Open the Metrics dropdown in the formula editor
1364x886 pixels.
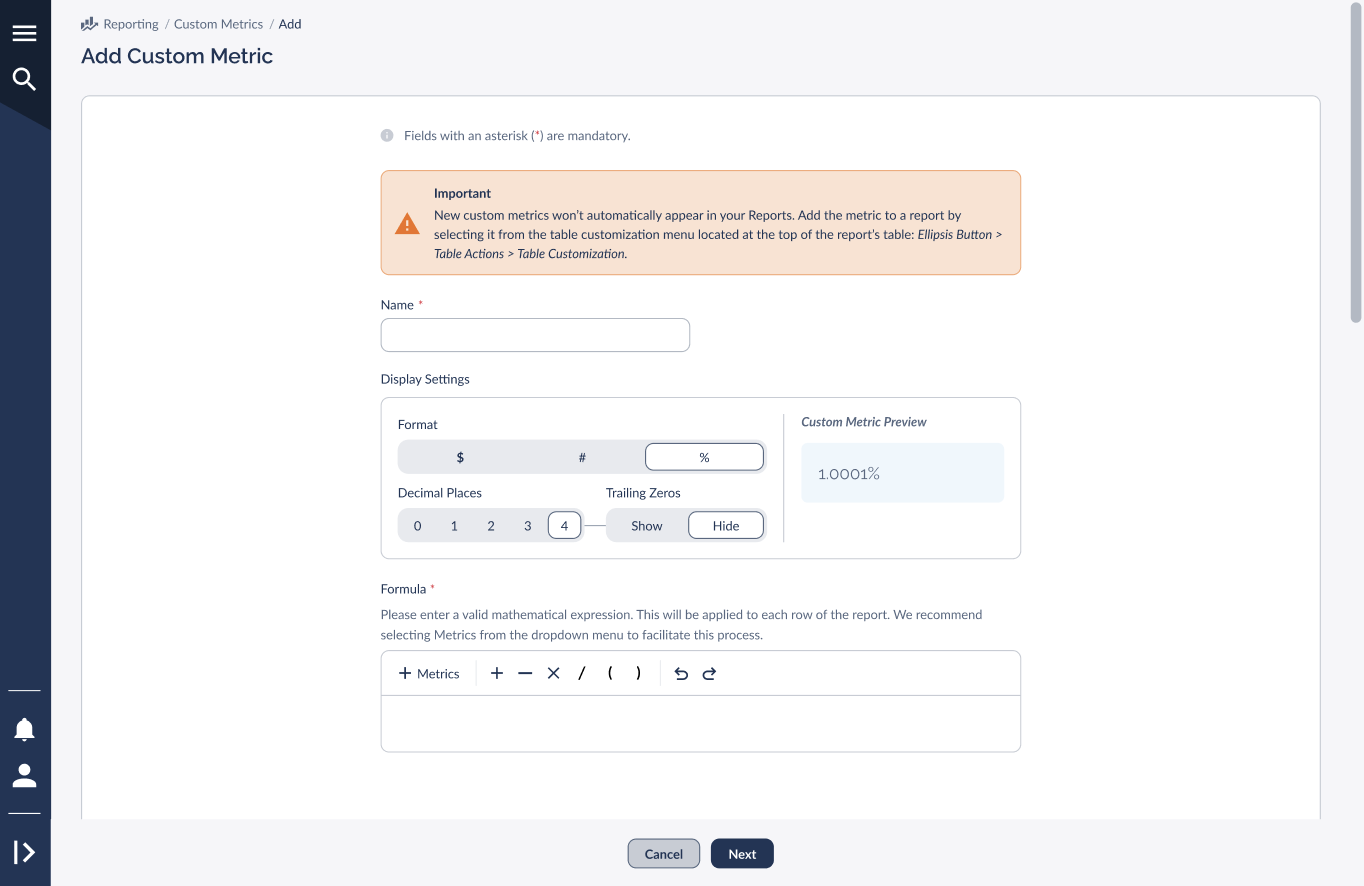[428, 673]
